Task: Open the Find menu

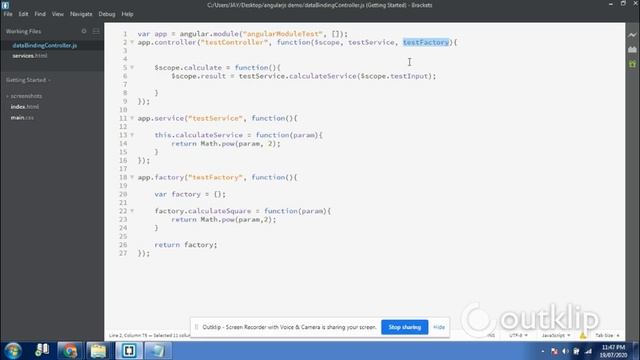Action: pos(40,14)
